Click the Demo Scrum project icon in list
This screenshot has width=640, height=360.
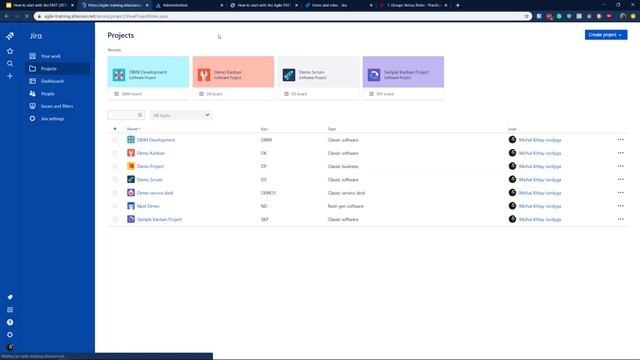[x=131, y=179]
